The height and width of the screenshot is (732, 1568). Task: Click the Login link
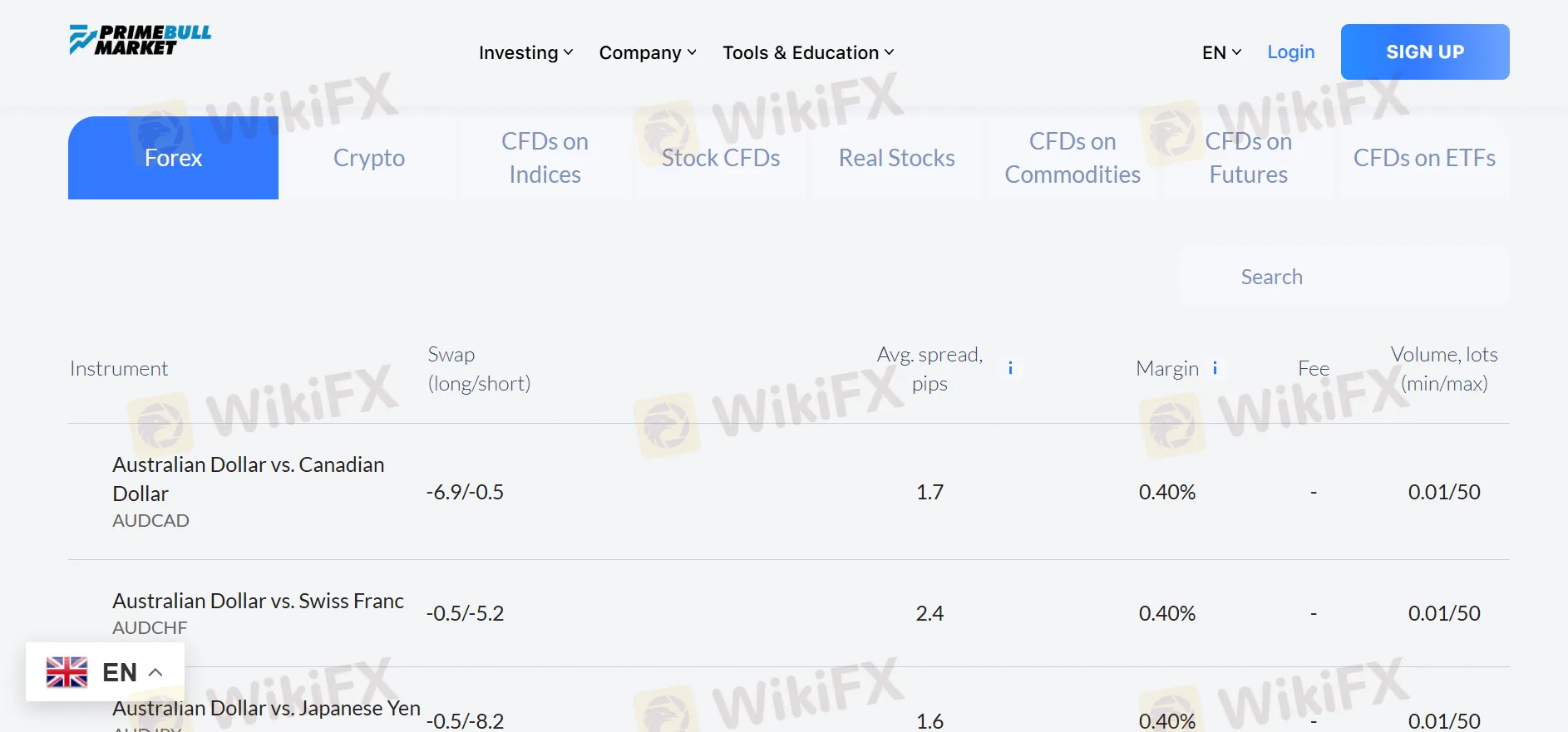(x=1290, y=52)
